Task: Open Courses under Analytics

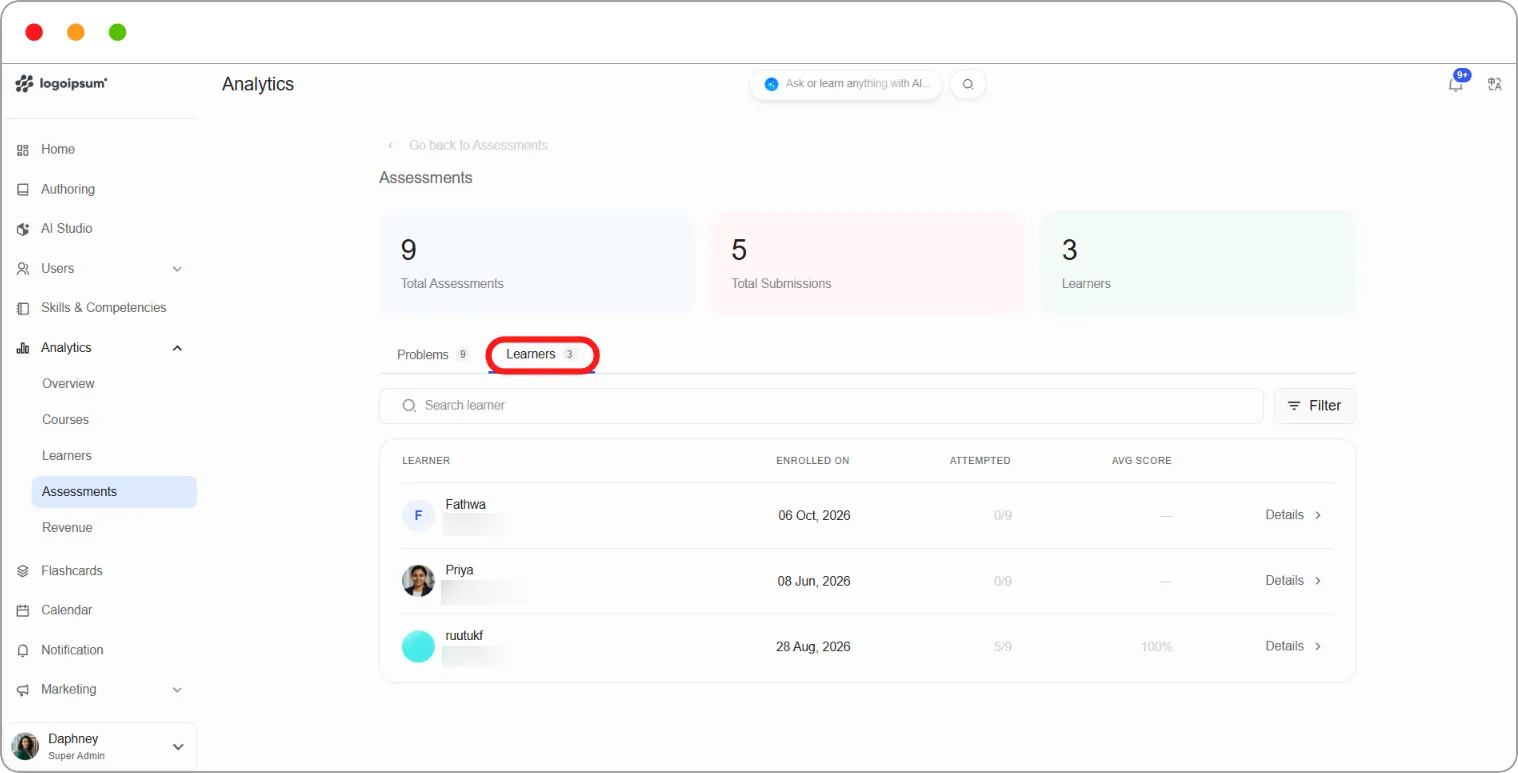Action: [65, 420]
